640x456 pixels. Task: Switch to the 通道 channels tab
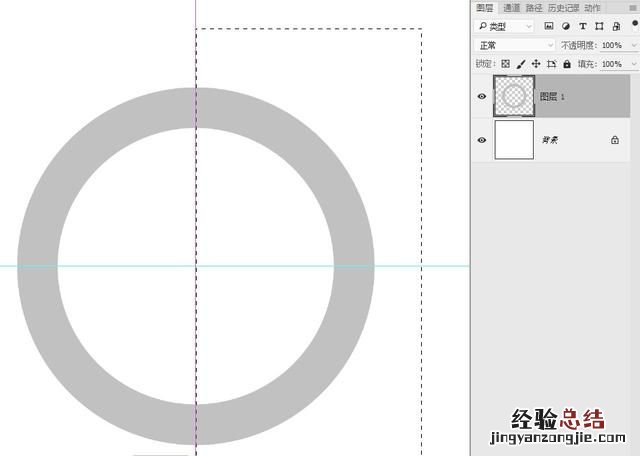pyautogui.click(x=511, y=8)
